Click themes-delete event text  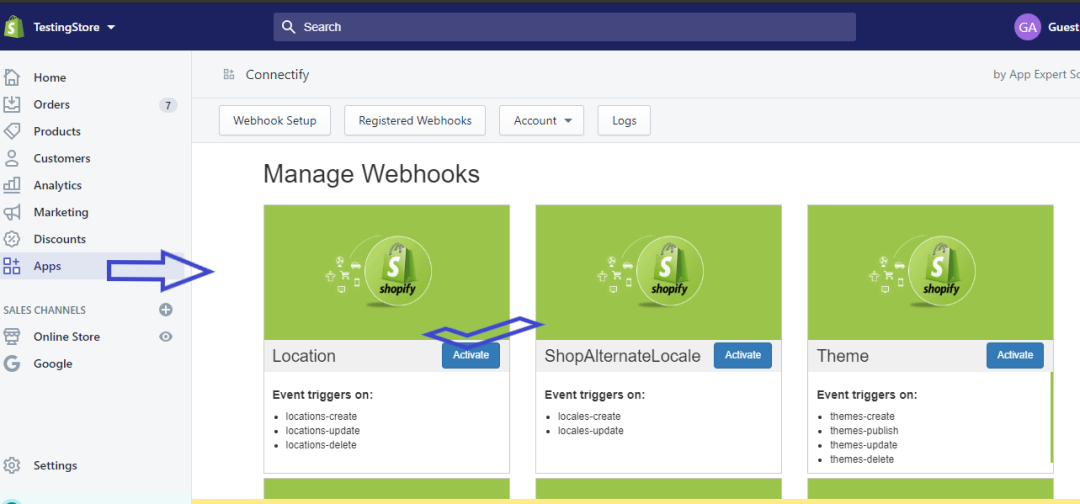point(862,459)
